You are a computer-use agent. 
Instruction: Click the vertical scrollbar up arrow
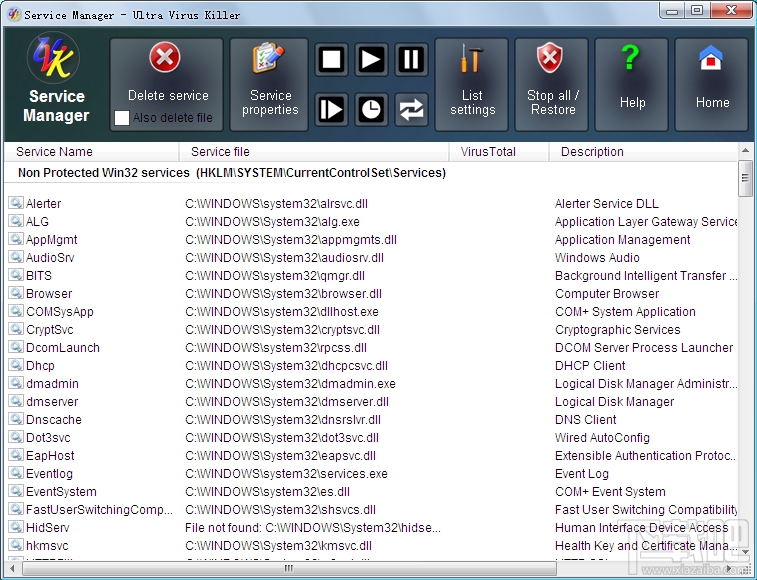745,151
